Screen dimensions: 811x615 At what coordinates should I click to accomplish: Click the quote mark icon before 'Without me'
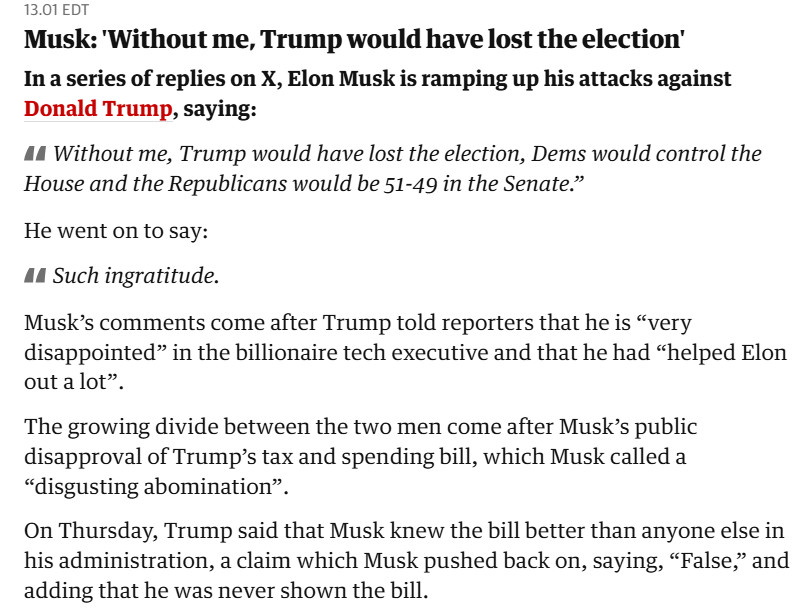35,155
